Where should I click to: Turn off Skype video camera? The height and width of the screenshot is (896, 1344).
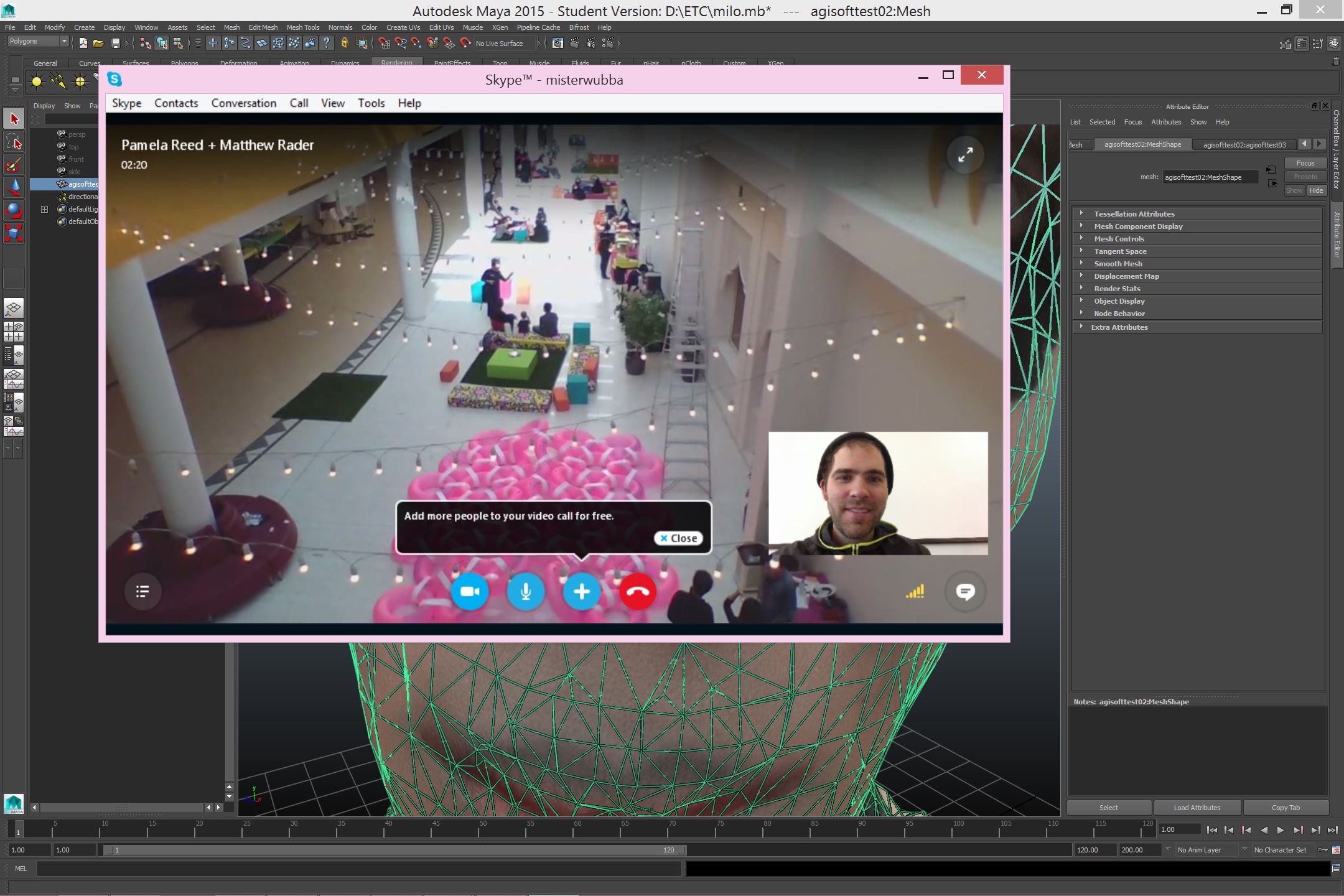(x=470, y=592)
